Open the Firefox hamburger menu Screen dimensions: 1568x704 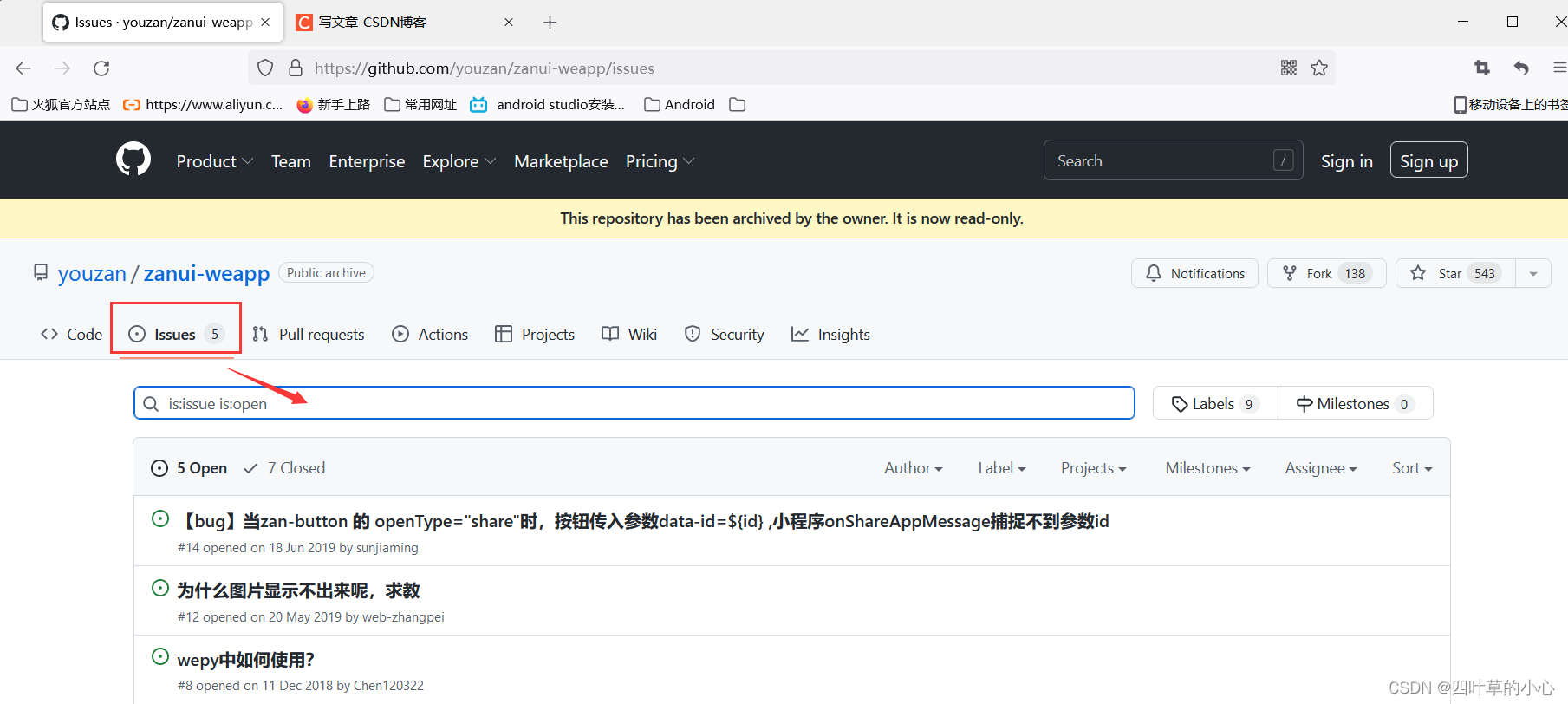[1559, 68]
